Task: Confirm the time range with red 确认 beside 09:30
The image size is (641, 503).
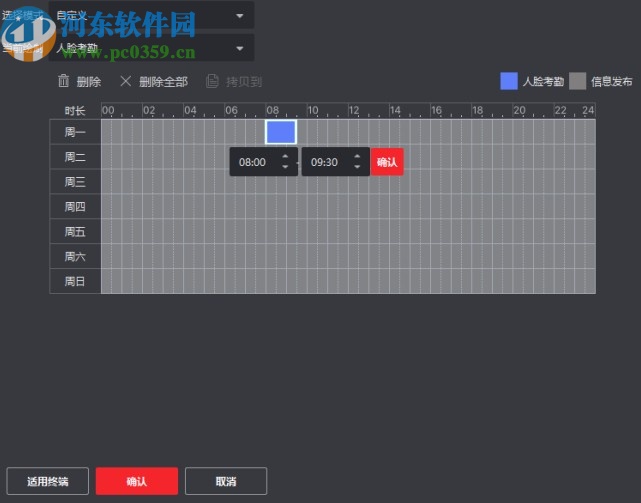Action: [x=387, y=162]
